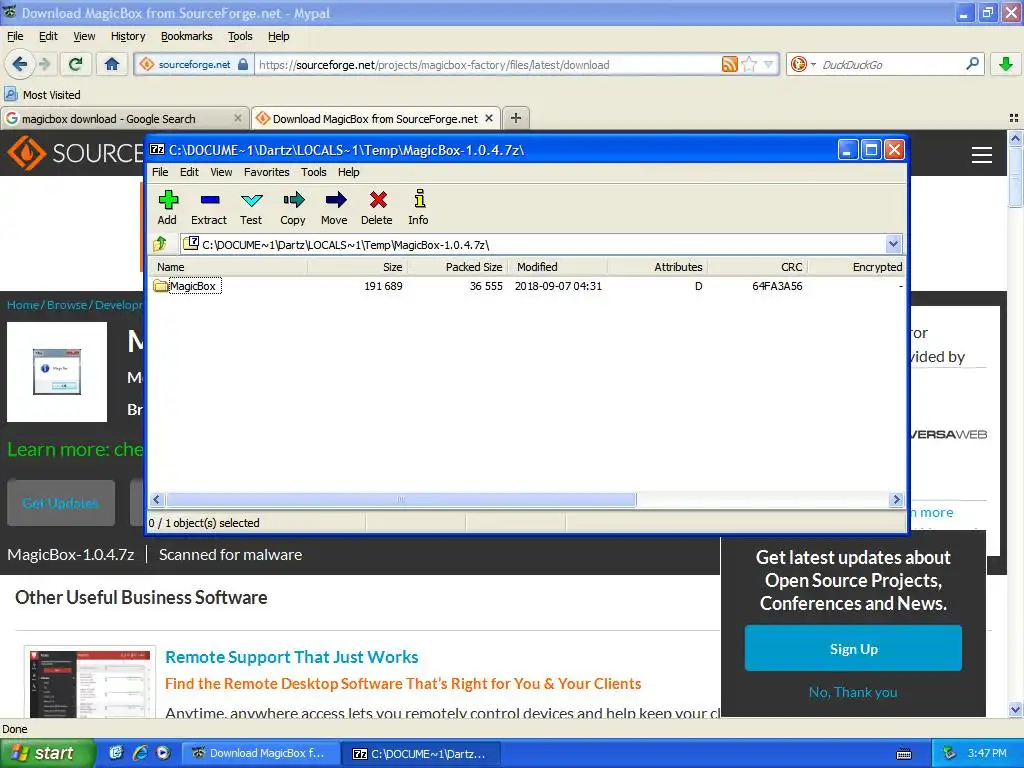Open SourceForge hamburger menu

click(x=982, y=154)
